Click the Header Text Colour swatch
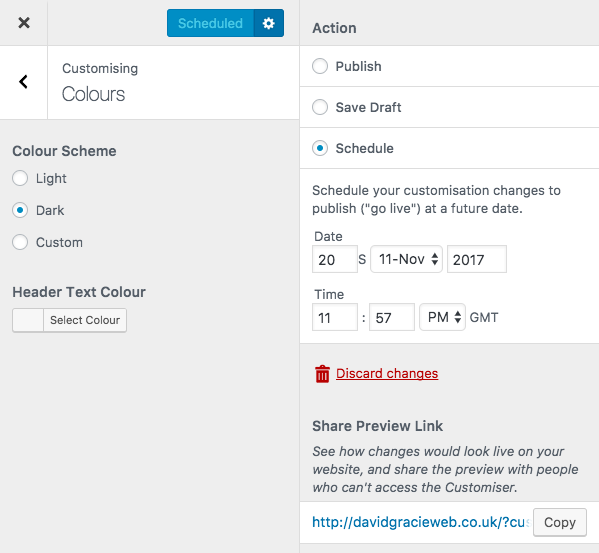 [28, 320]
